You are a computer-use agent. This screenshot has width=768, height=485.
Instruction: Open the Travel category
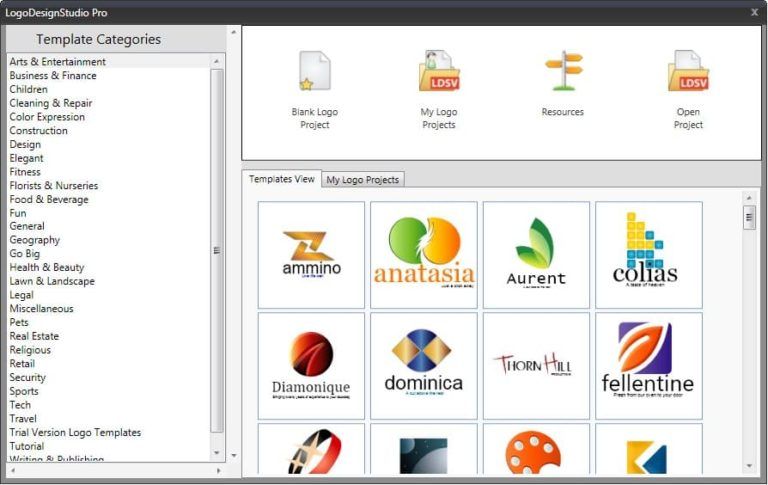(x=23, y=418)
